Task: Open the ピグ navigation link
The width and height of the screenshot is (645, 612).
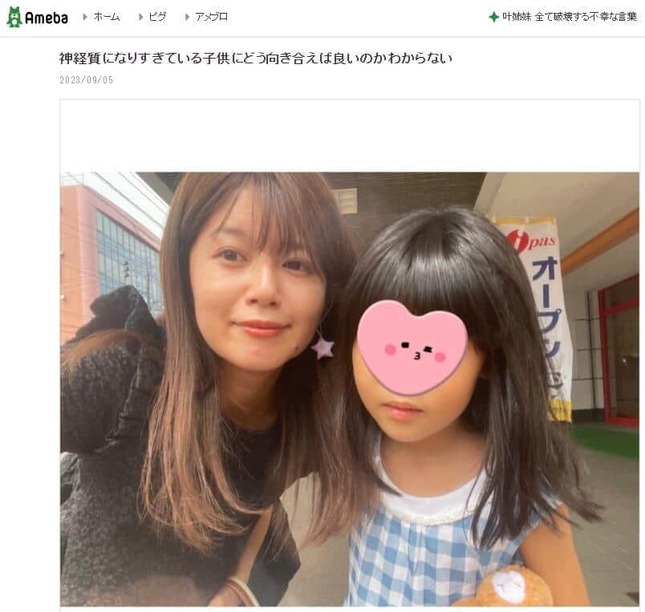Action: [158, 17]
